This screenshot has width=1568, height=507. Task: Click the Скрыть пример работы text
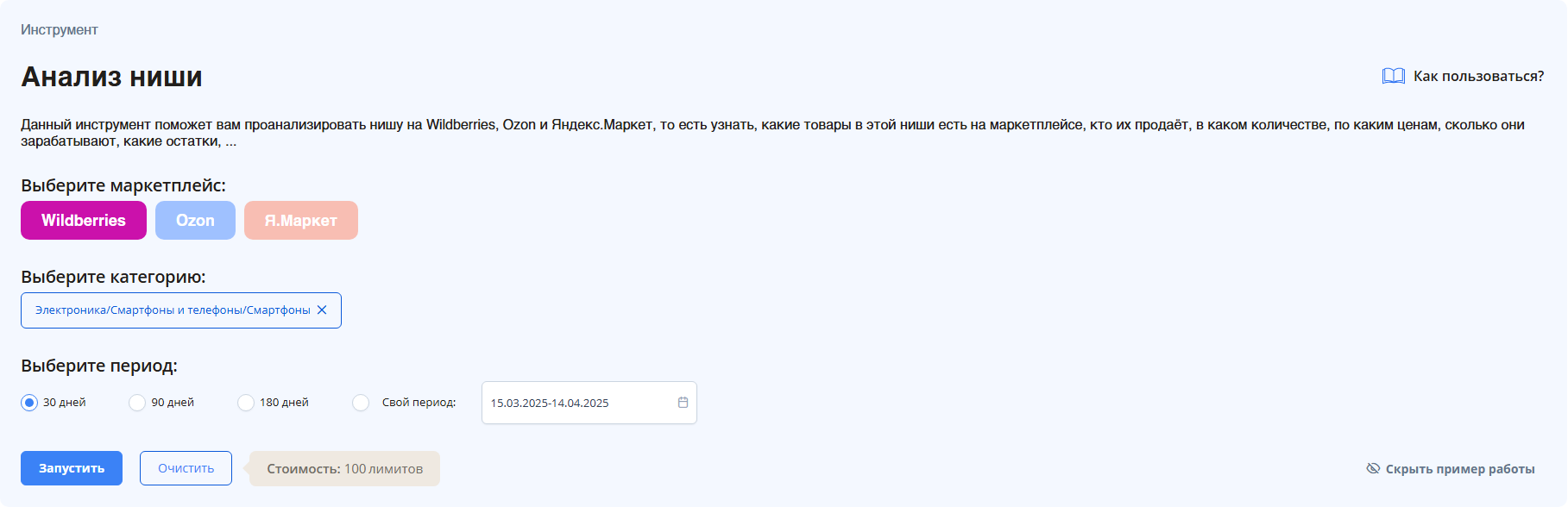[1459, 469]
